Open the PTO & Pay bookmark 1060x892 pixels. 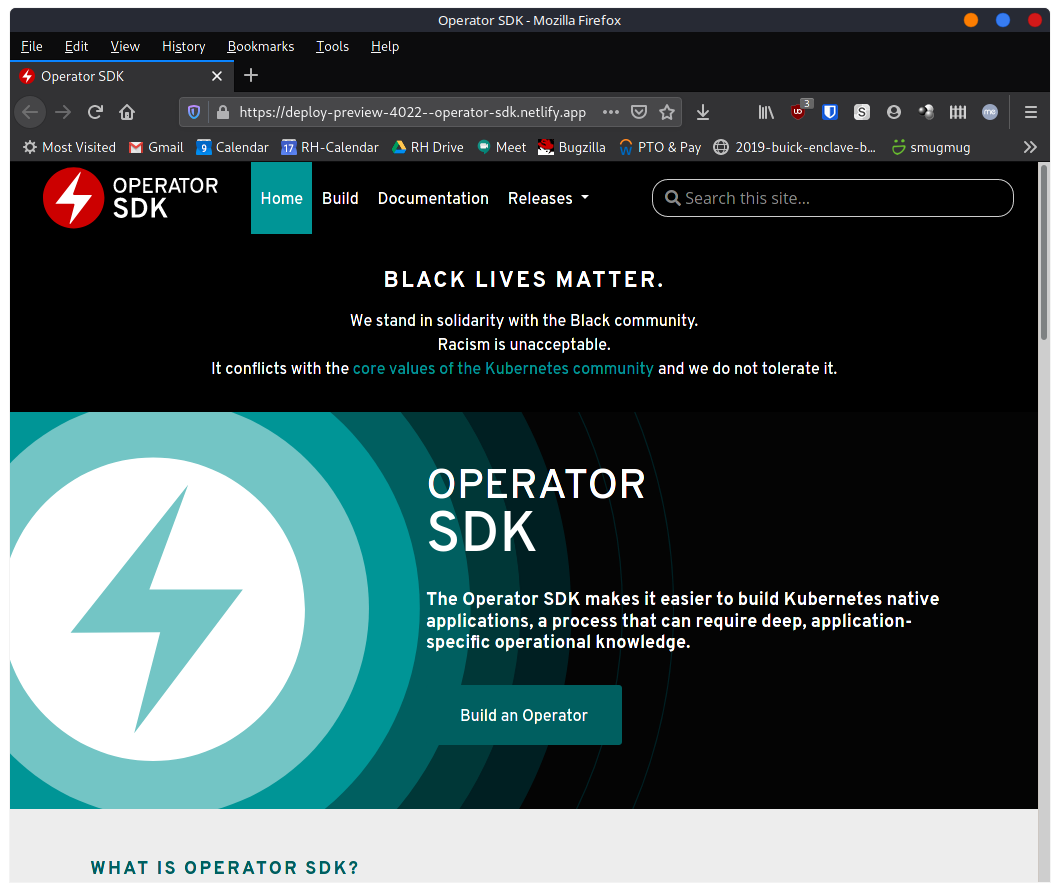click(x=660, y=147)
